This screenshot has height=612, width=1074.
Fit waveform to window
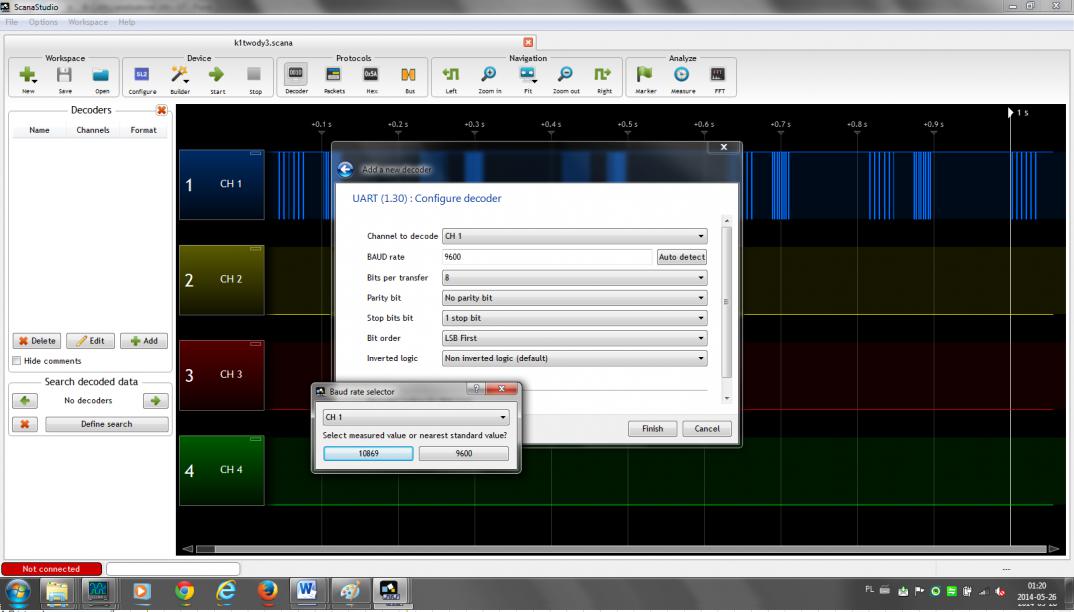(527, 75)
